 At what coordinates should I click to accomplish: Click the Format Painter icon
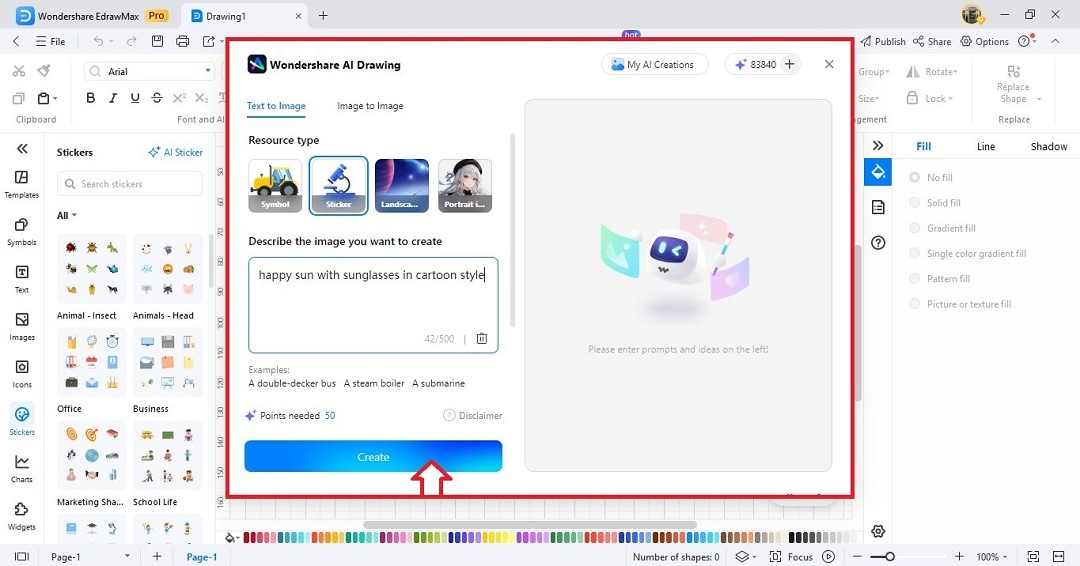tap(44, 70)
